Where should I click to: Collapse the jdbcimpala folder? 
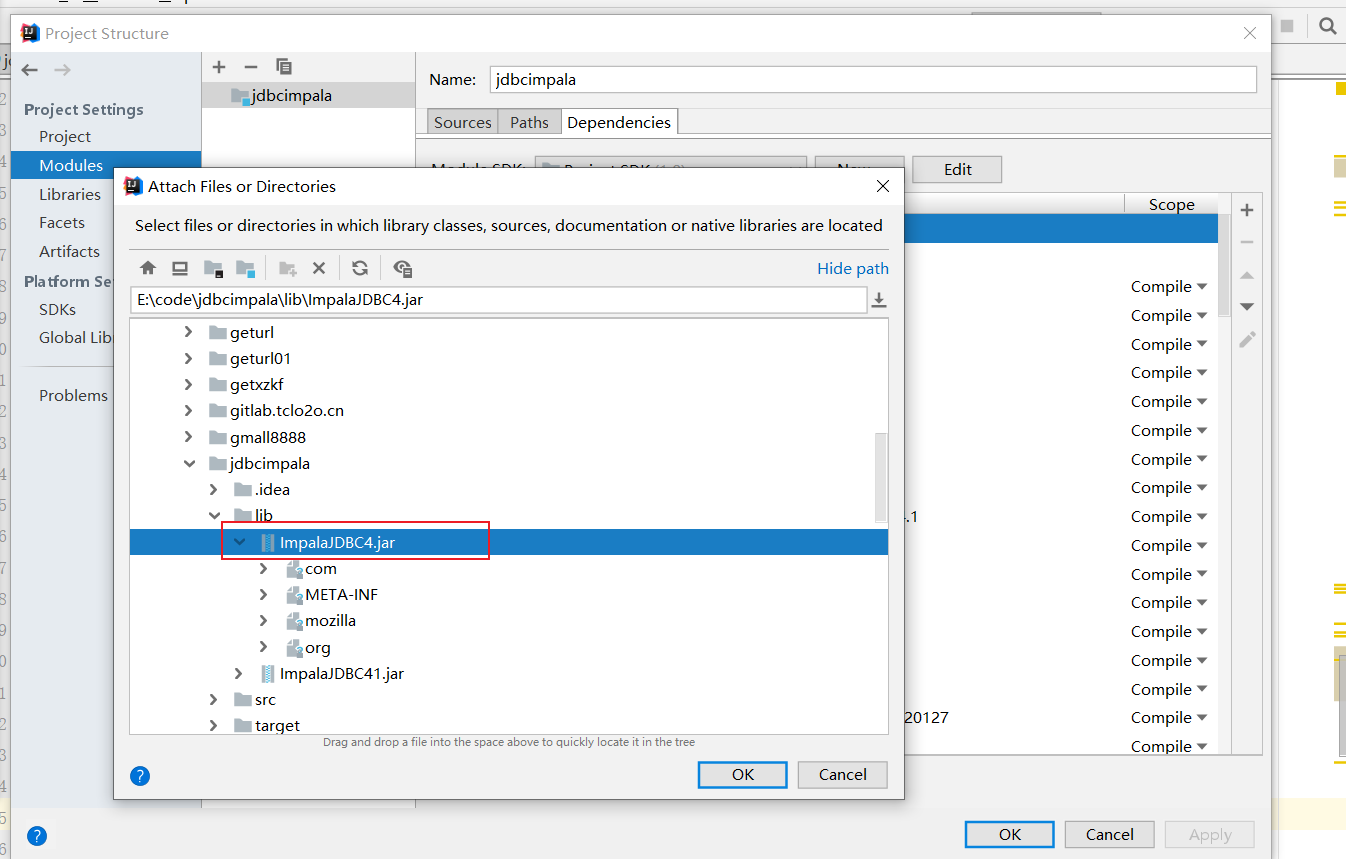(x=188, y=463)
